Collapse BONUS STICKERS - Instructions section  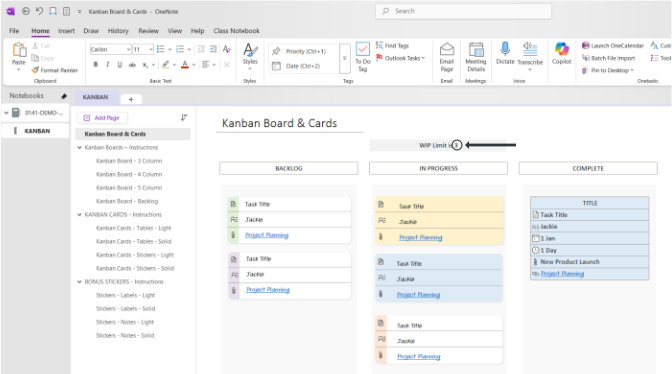click(79, 282)
